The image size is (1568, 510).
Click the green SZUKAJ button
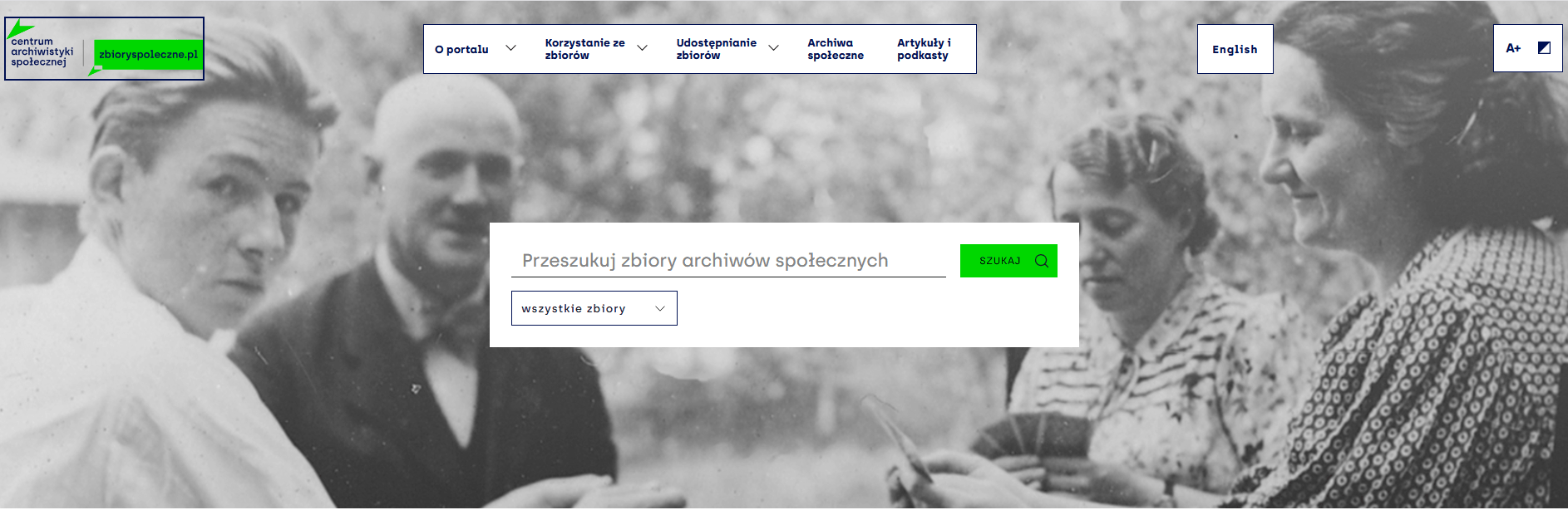click(1008, 261)
